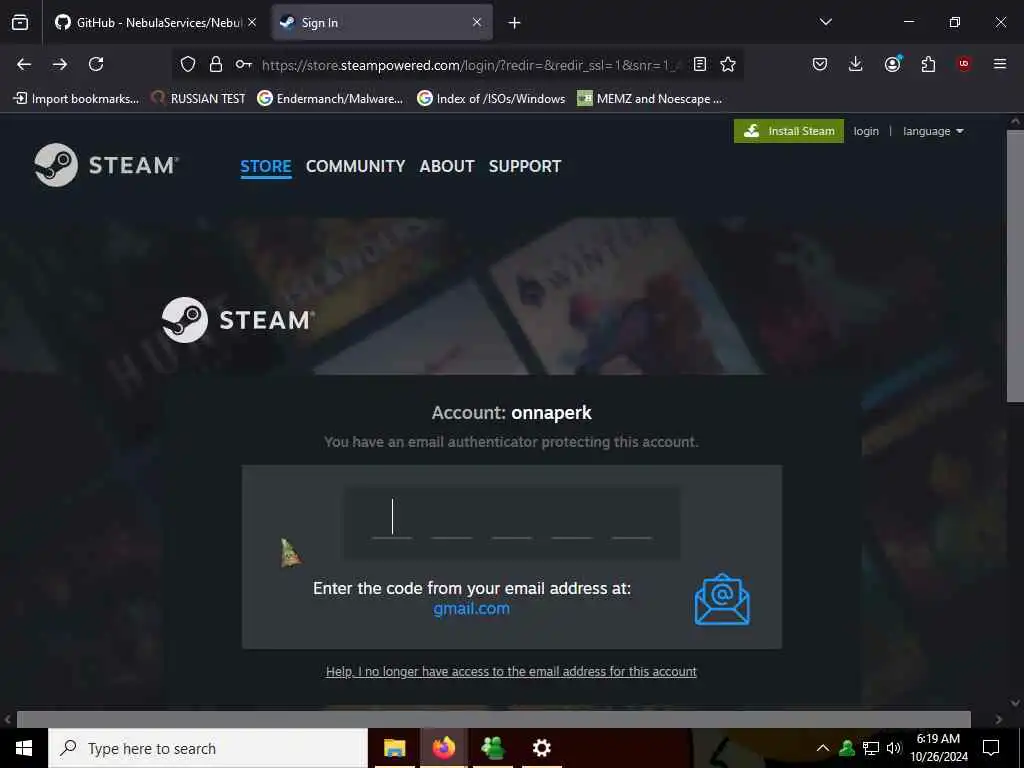The width and height of the screenshot is (1024, 768).
Task: Select the Steam Sign In tab
Action: 381,22
